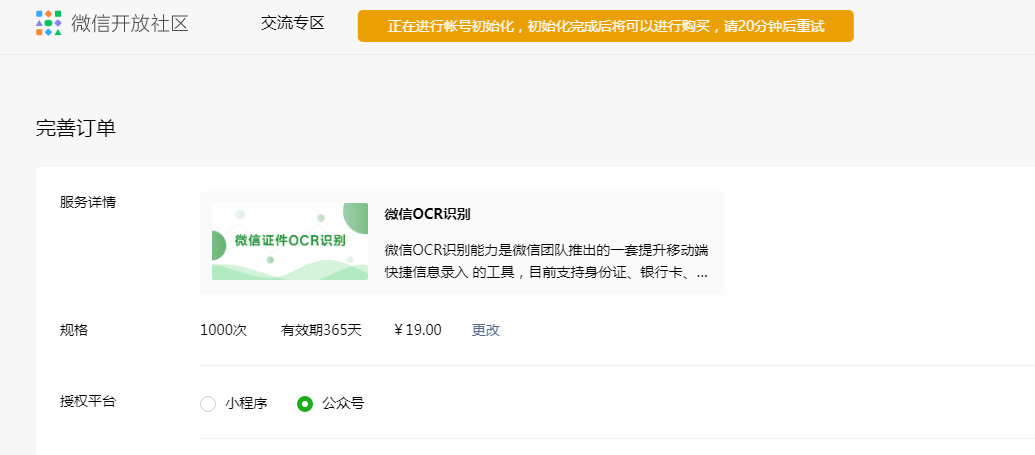Select the 公众号 radio button
Screen dimensions: 1035x455
[x=304, y=403]
